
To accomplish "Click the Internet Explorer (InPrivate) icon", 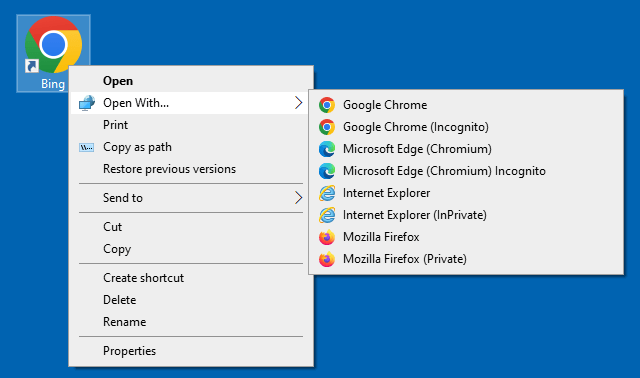I will (327, 215).
